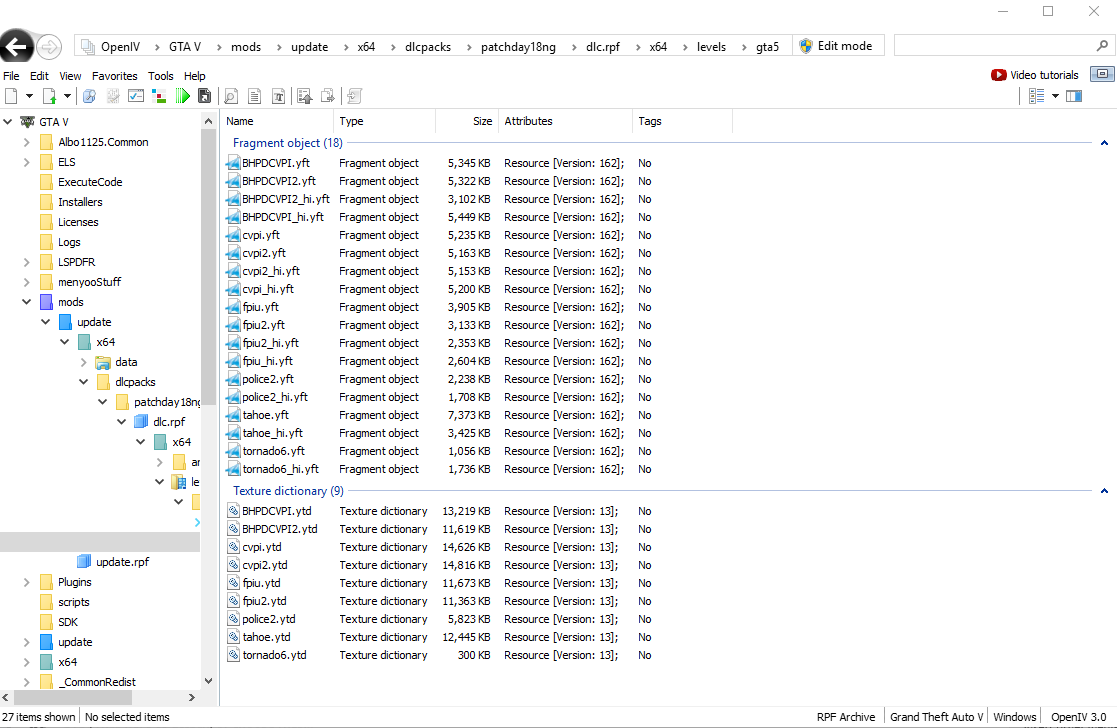Open the view mode dropdown arrow
The image size is (1117, 728).
1055,96
